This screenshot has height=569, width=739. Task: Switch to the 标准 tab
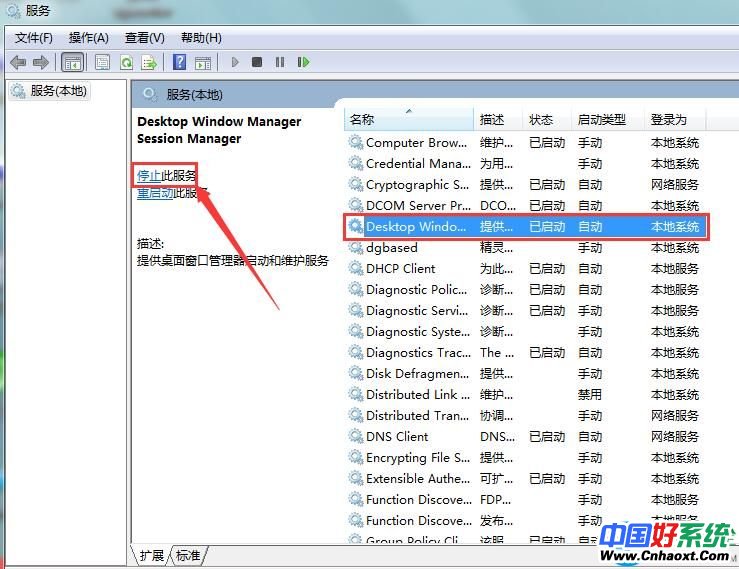click(188, 555)
